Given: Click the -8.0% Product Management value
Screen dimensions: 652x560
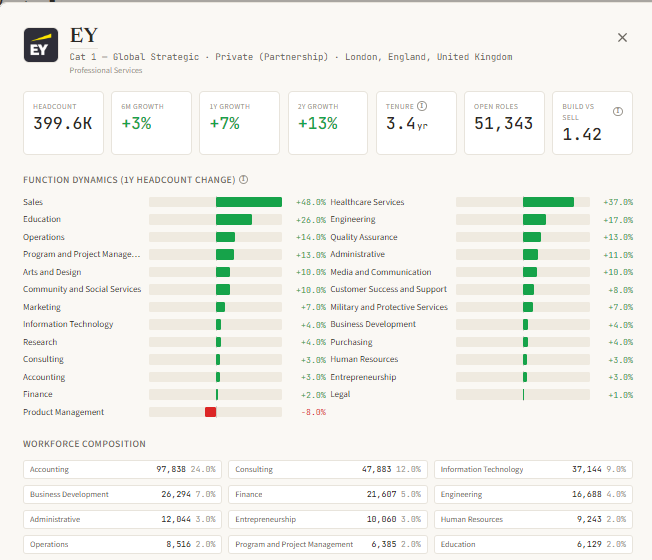Looking at the screenshot, I should [314, 412].
